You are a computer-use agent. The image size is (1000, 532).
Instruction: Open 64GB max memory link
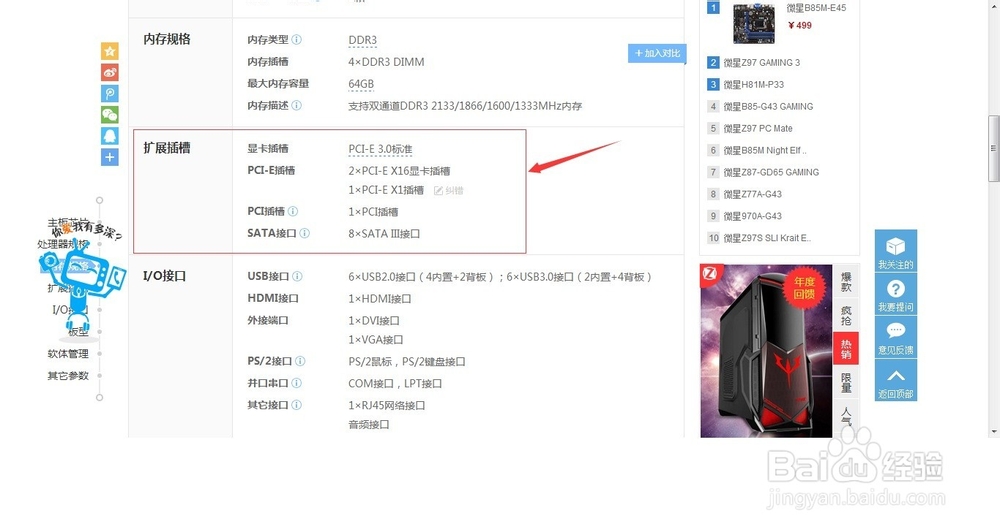click(x=361, y=84)
